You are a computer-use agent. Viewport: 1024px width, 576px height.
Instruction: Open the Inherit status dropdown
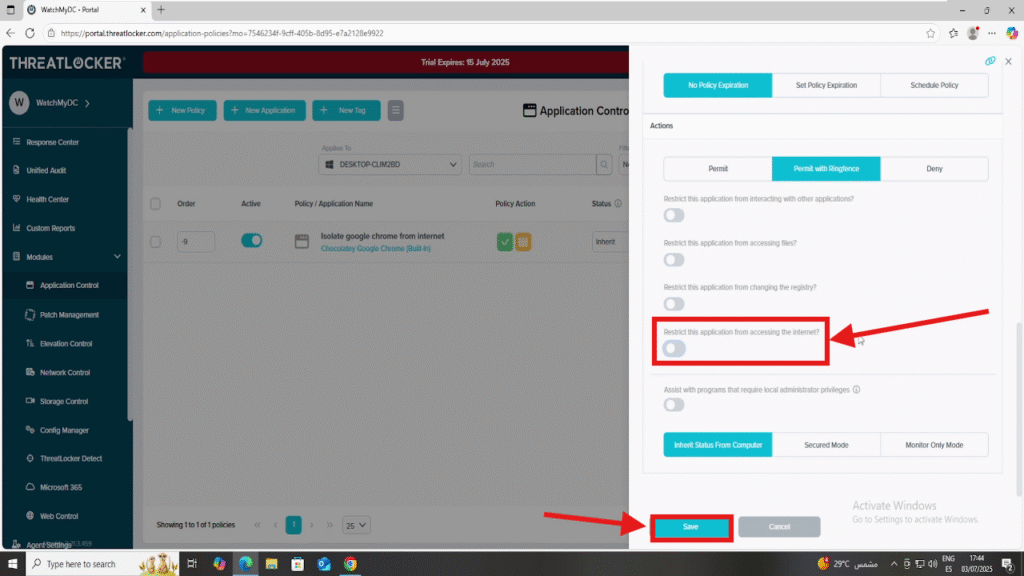[x=610, y=242]
